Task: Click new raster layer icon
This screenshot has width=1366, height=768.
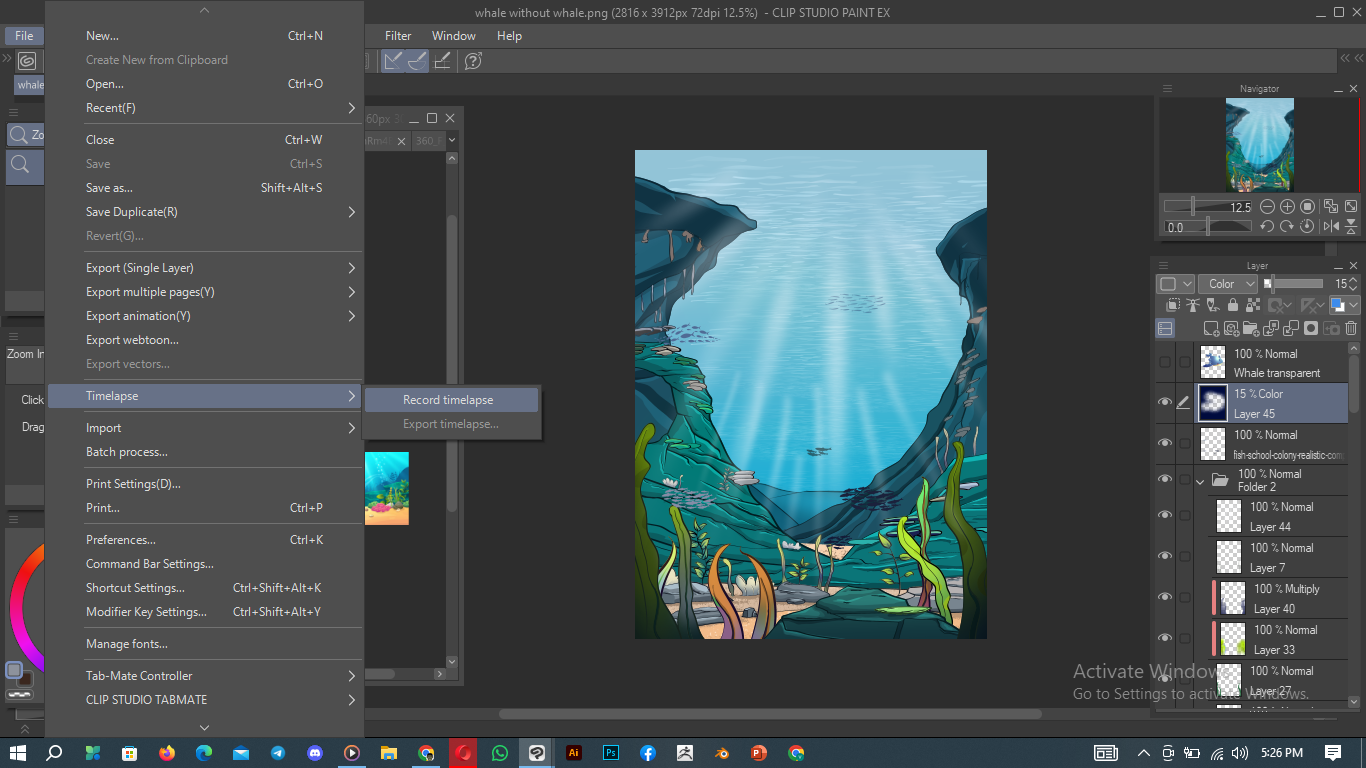Action: click(1211, 328)
